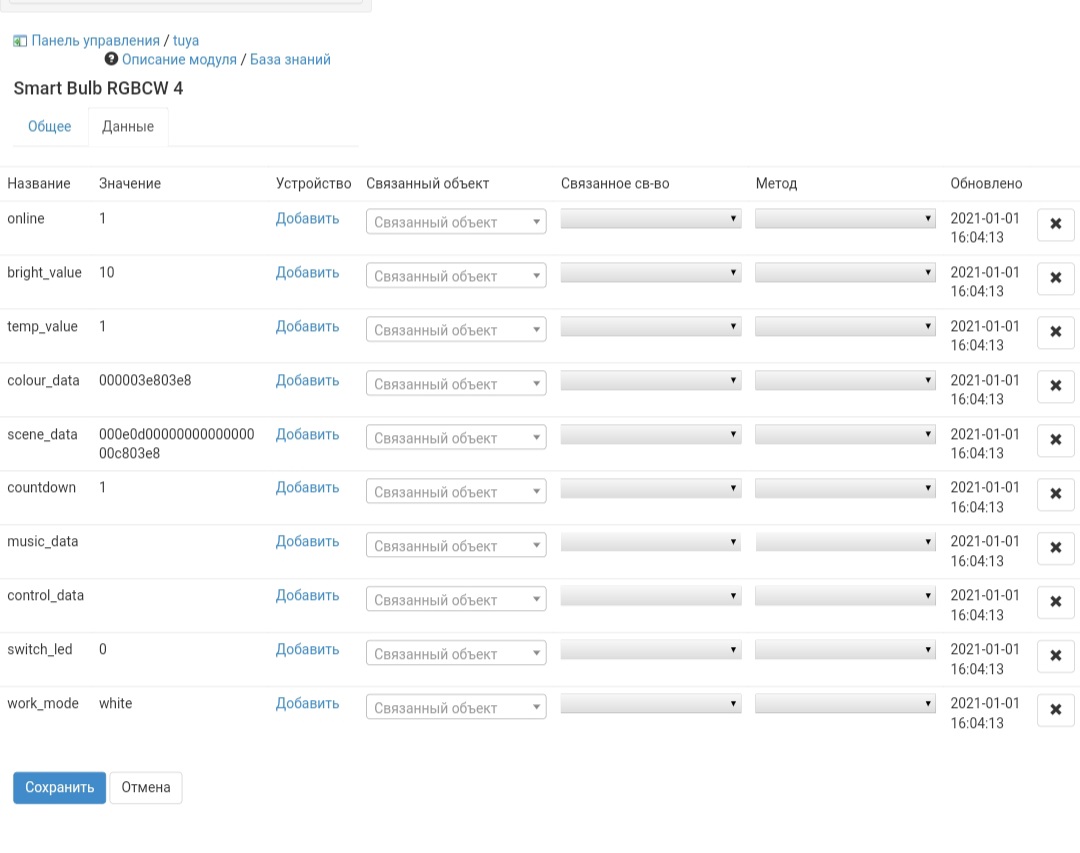This screenshot has width=1080, height=853.
Task: Expand Связанный объект combo for work_mode
Action: [x=456, y=708]
